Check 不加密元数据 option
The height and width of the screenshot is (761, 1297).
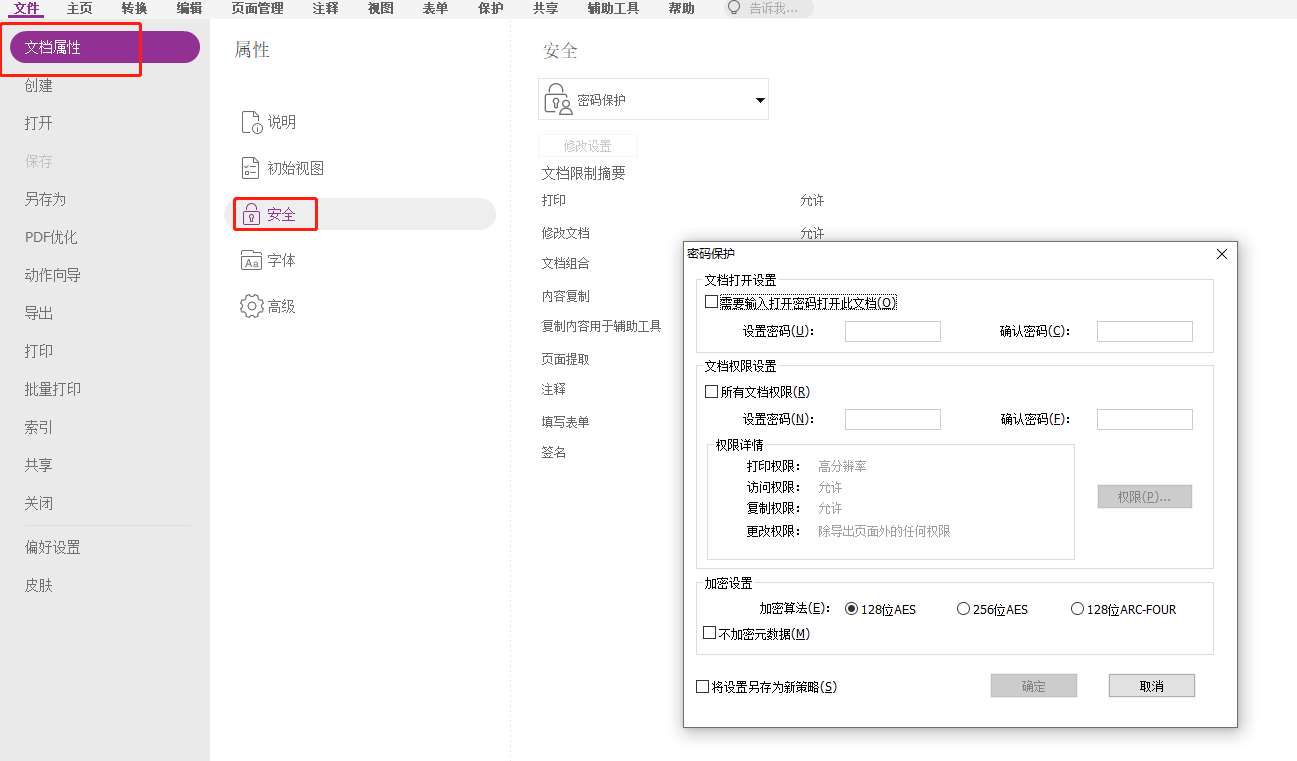[709, 633]
